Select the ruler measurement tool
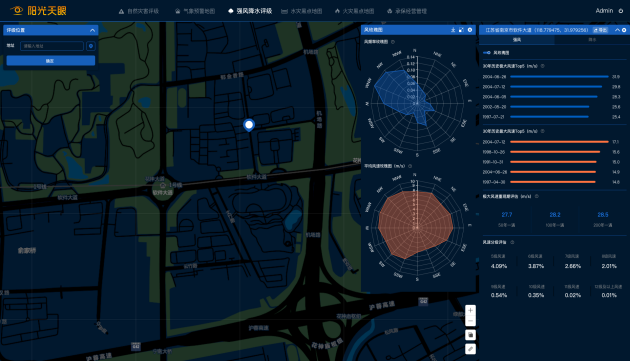Viewport: 630px width, 361px height. (470, 349)
